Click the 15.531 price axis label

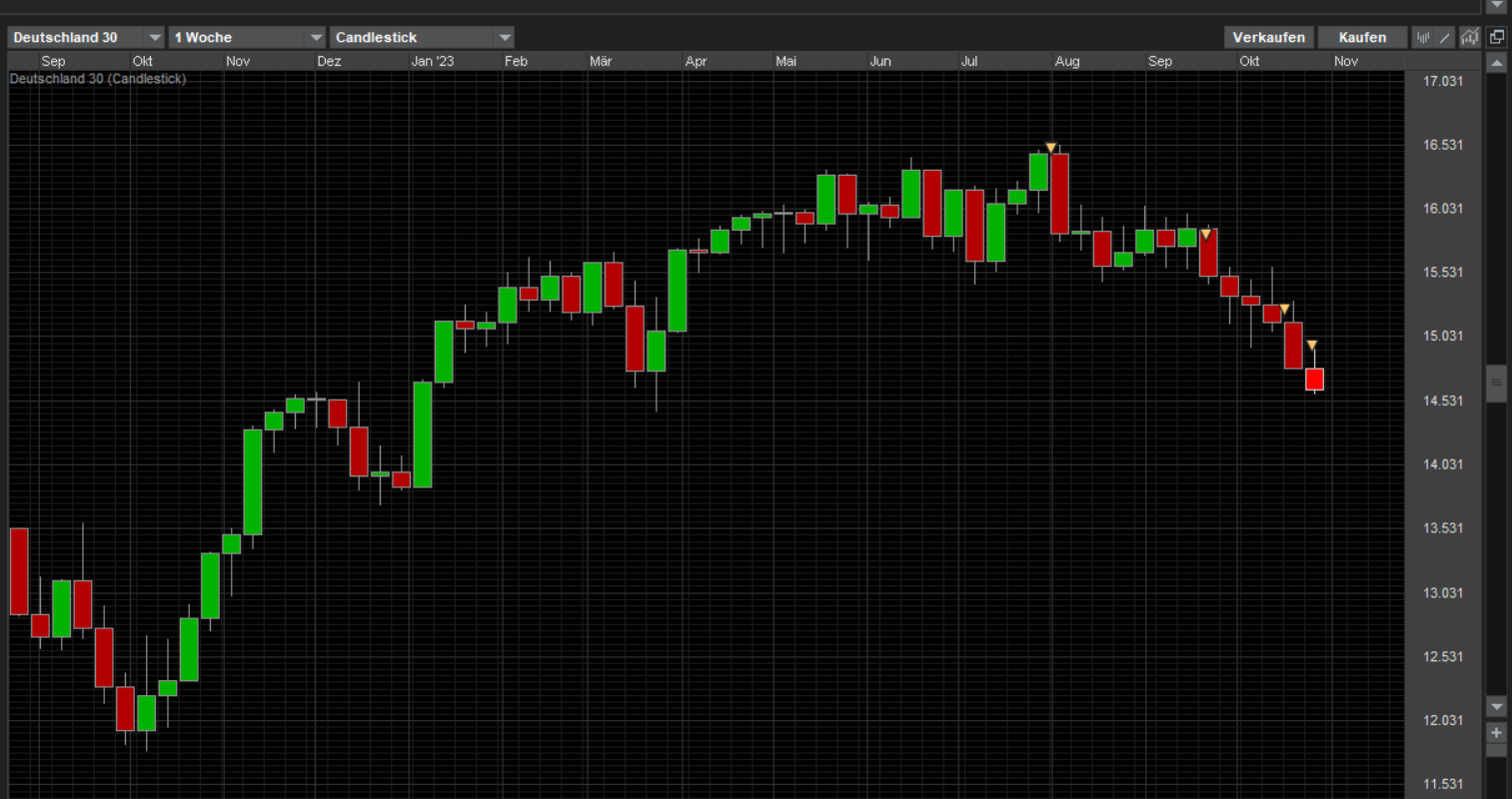pos(1442,272)
